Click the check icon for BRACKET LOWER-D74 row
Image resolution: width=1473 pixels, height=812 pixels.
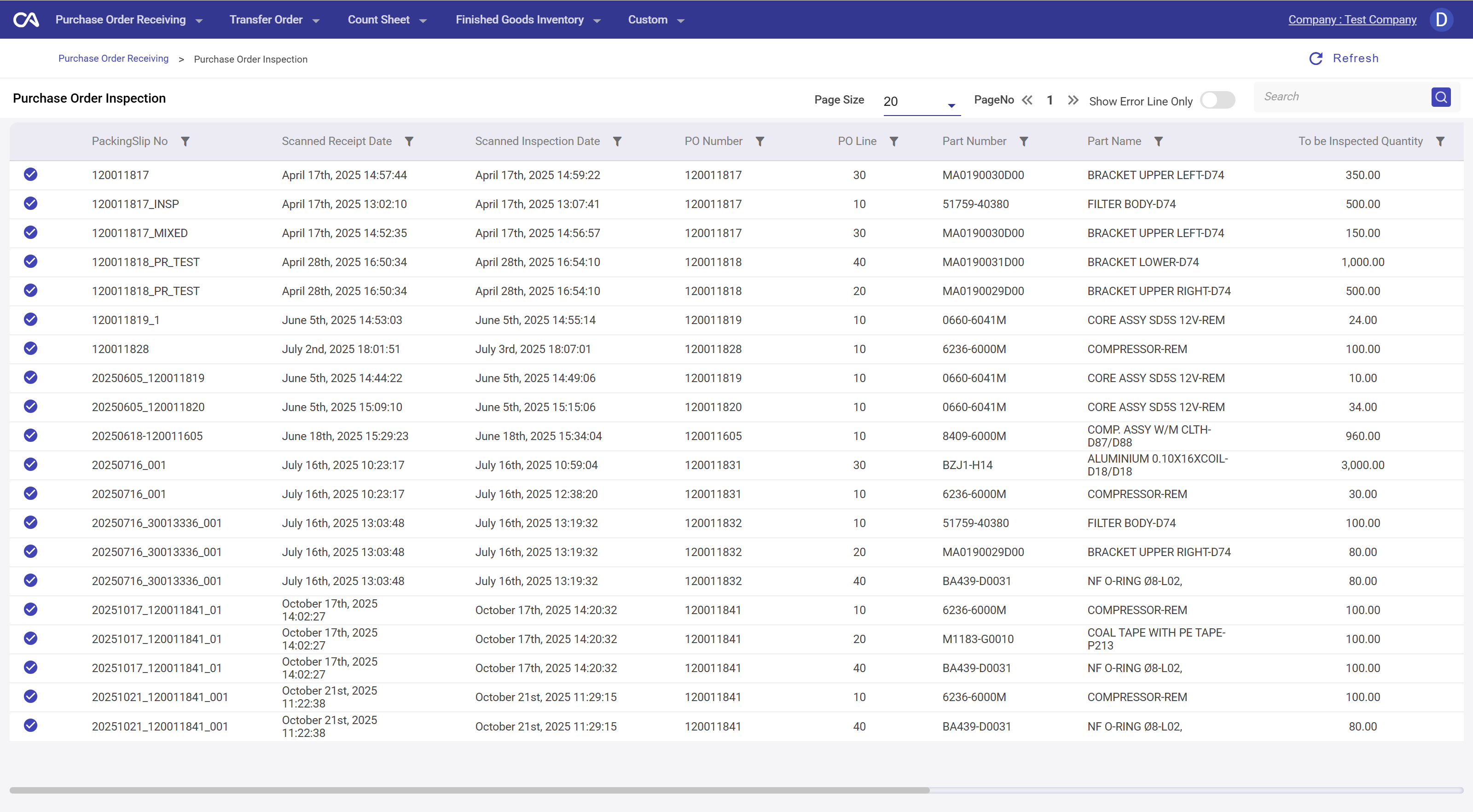coord(31,261)
